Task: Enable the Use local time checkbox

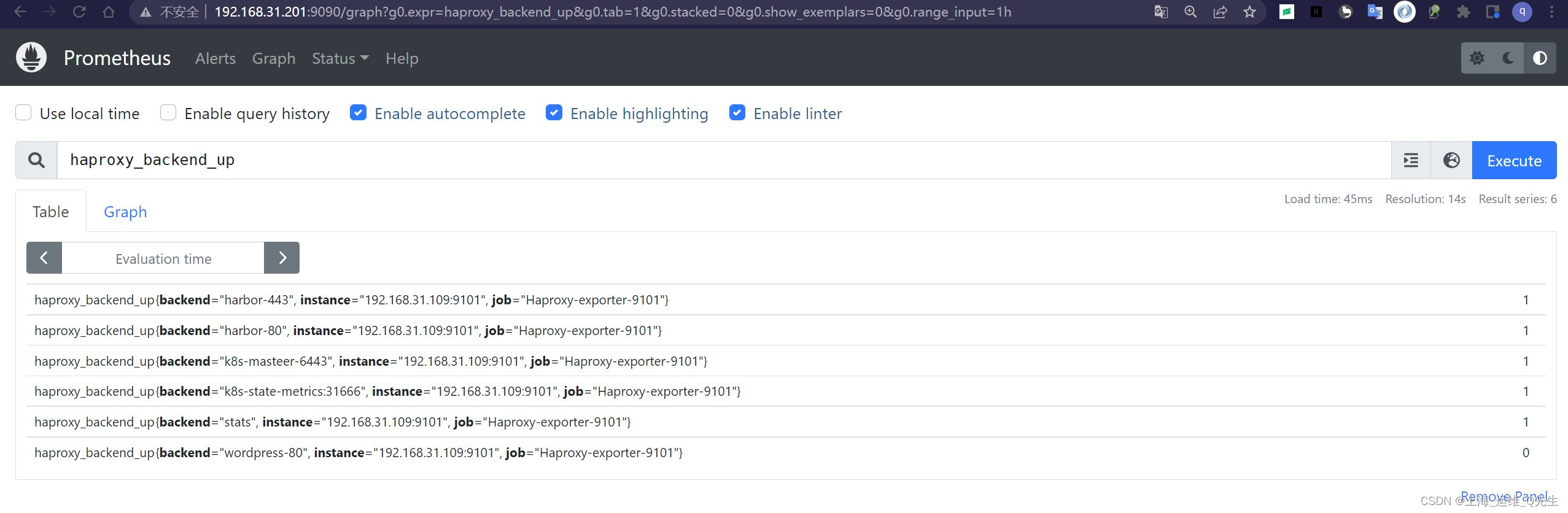Action: [x=23, y=113]
